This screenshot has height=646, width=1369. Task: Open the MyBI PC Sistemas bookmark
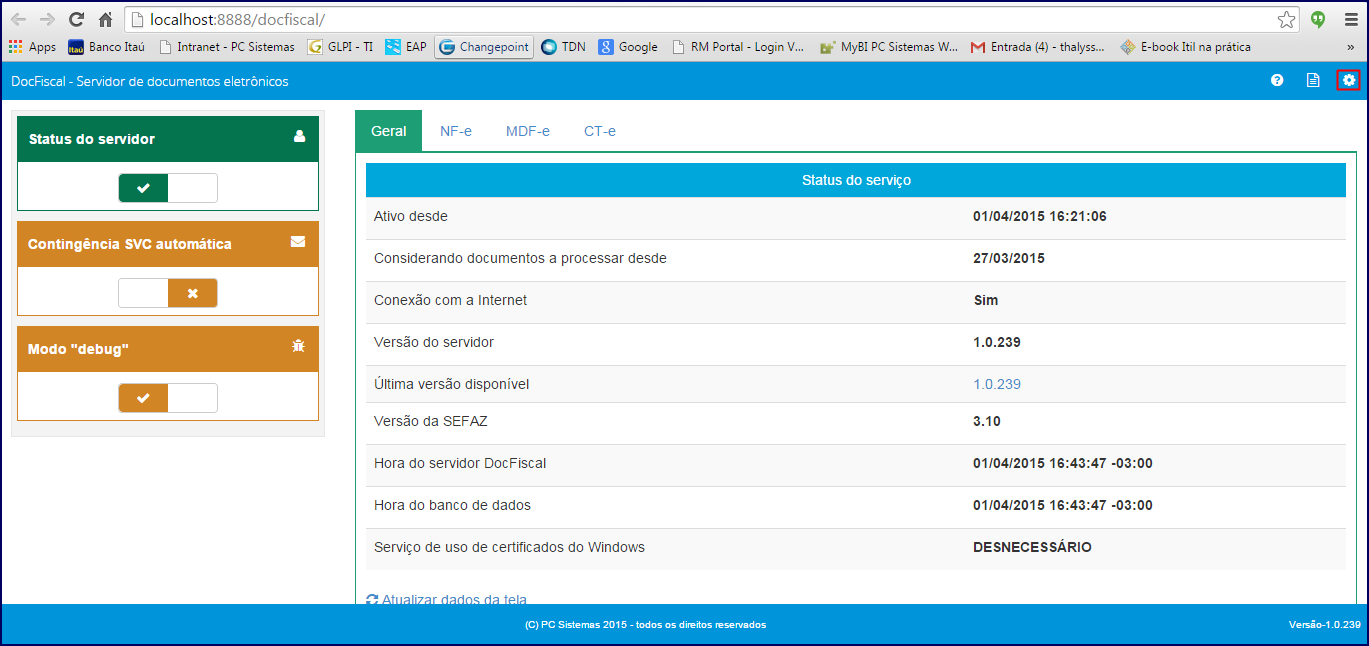point(889,47)
